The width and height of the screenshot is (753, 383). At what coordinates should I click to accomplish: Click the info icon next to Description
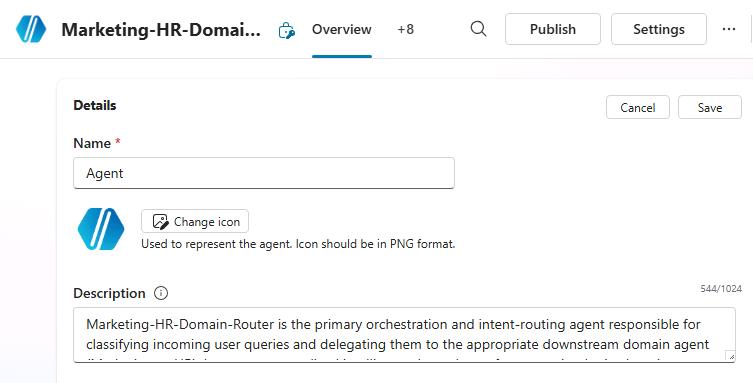tap(161, 293)
